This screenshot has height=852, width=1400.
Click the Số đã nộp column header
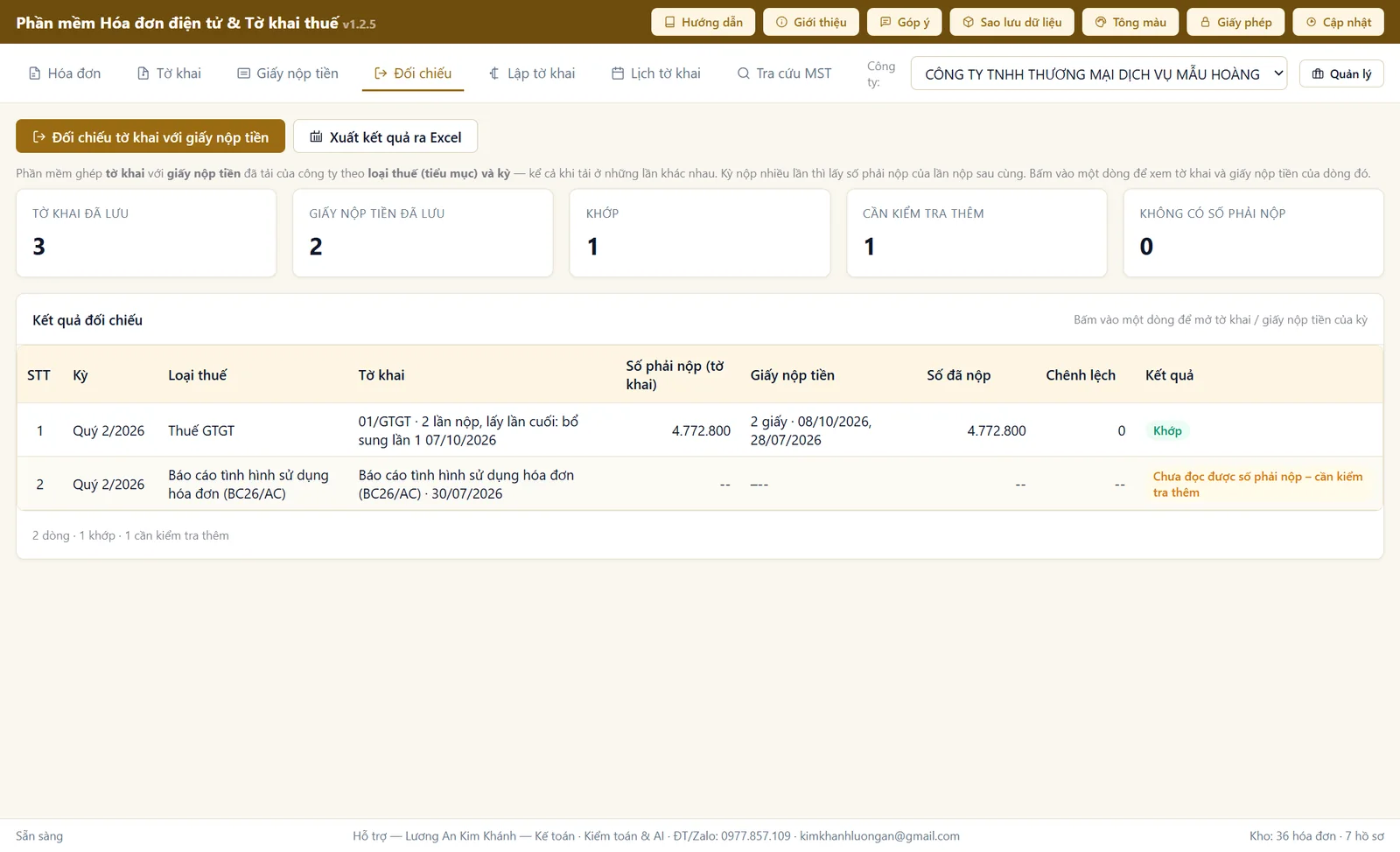pos(959,374)
